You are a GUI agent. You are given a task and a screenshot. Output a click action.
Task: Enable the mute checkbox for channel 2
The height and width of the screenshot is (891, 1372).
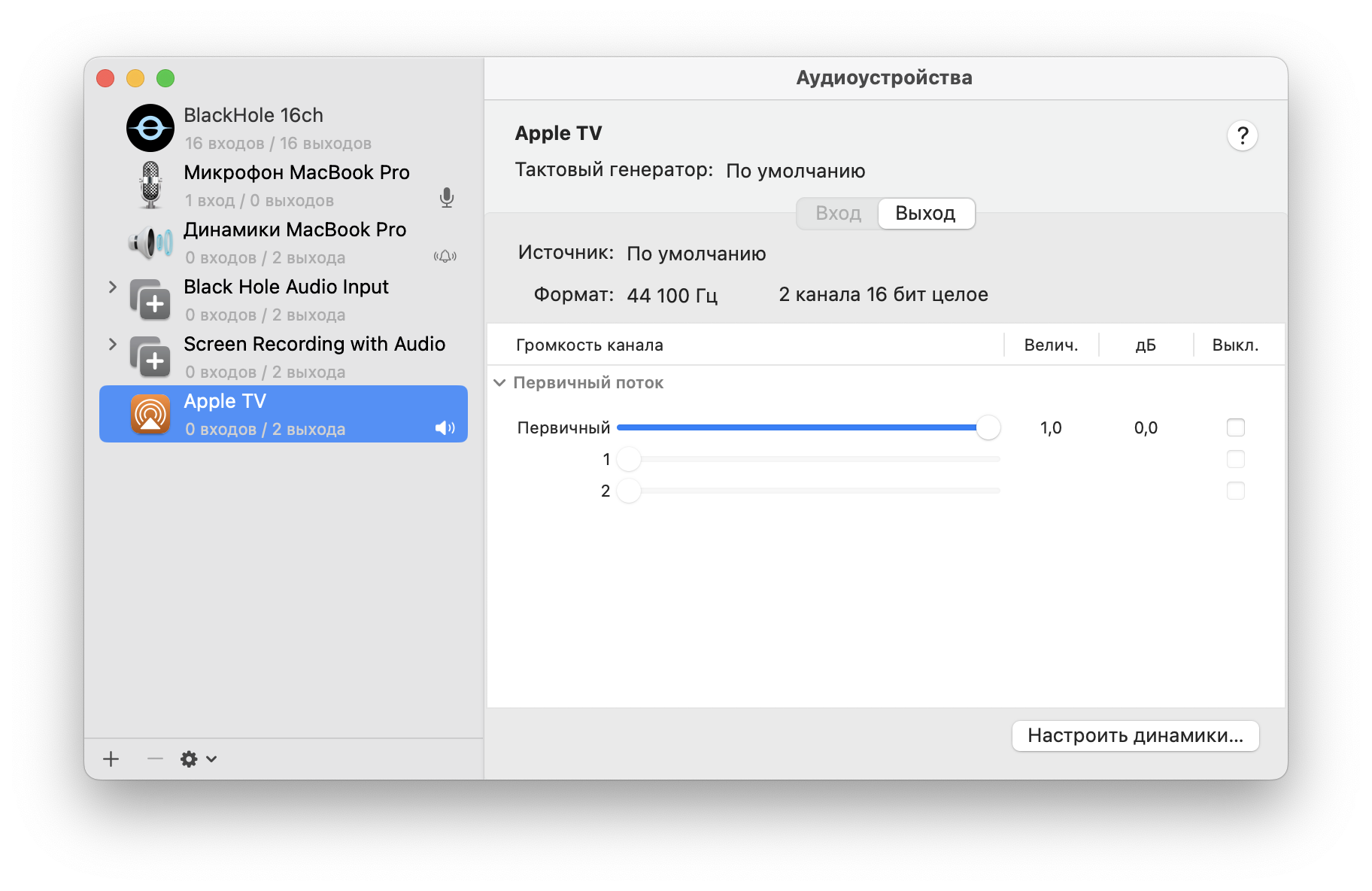pos(1234,491)
